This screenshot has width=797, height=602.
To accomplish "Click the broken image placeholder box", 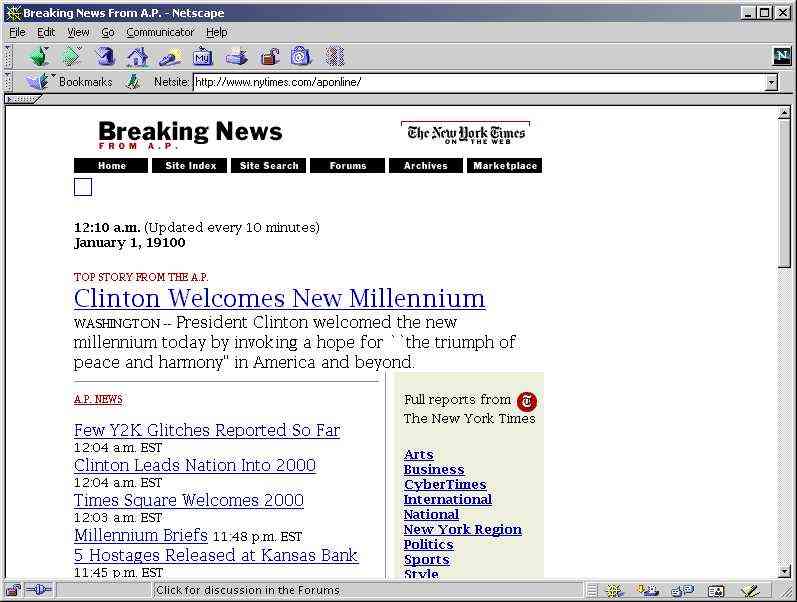I will 83,187.
